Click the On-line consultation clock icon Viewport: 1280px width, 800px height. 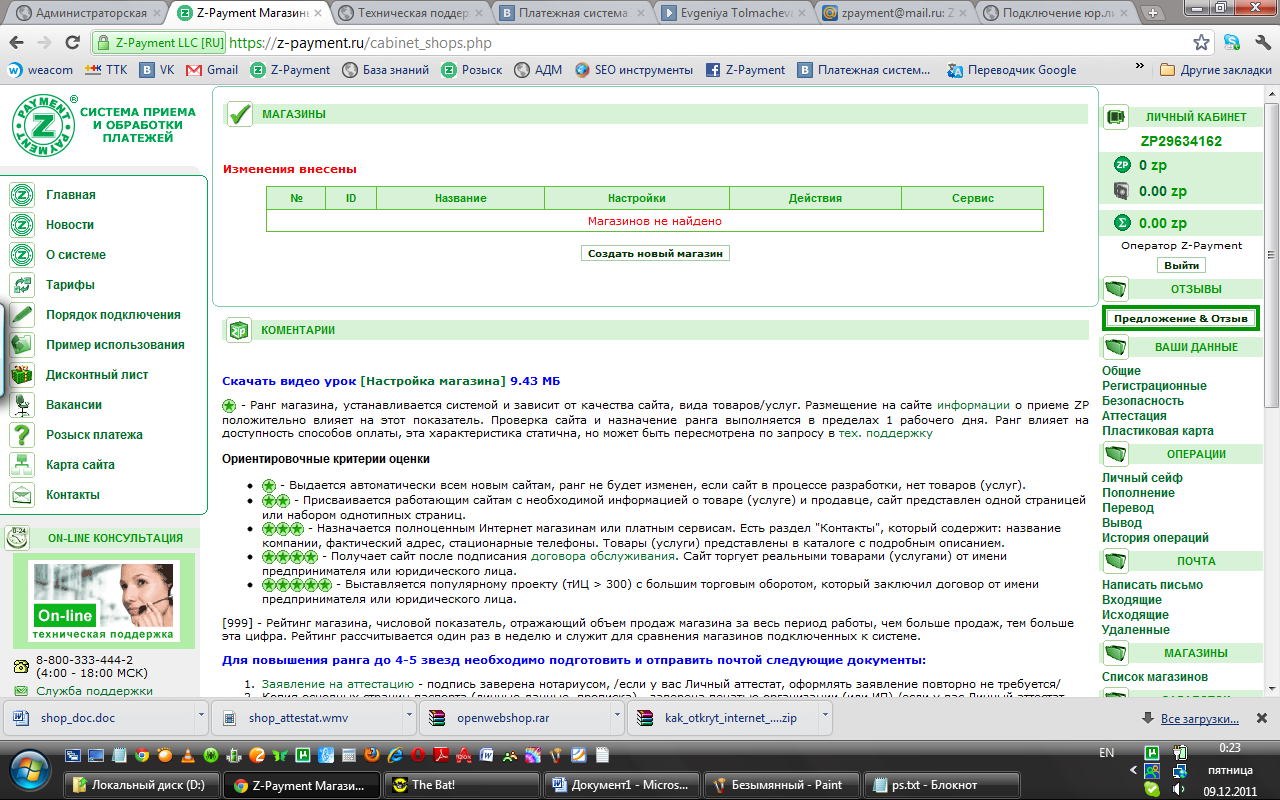click(17, 538)
